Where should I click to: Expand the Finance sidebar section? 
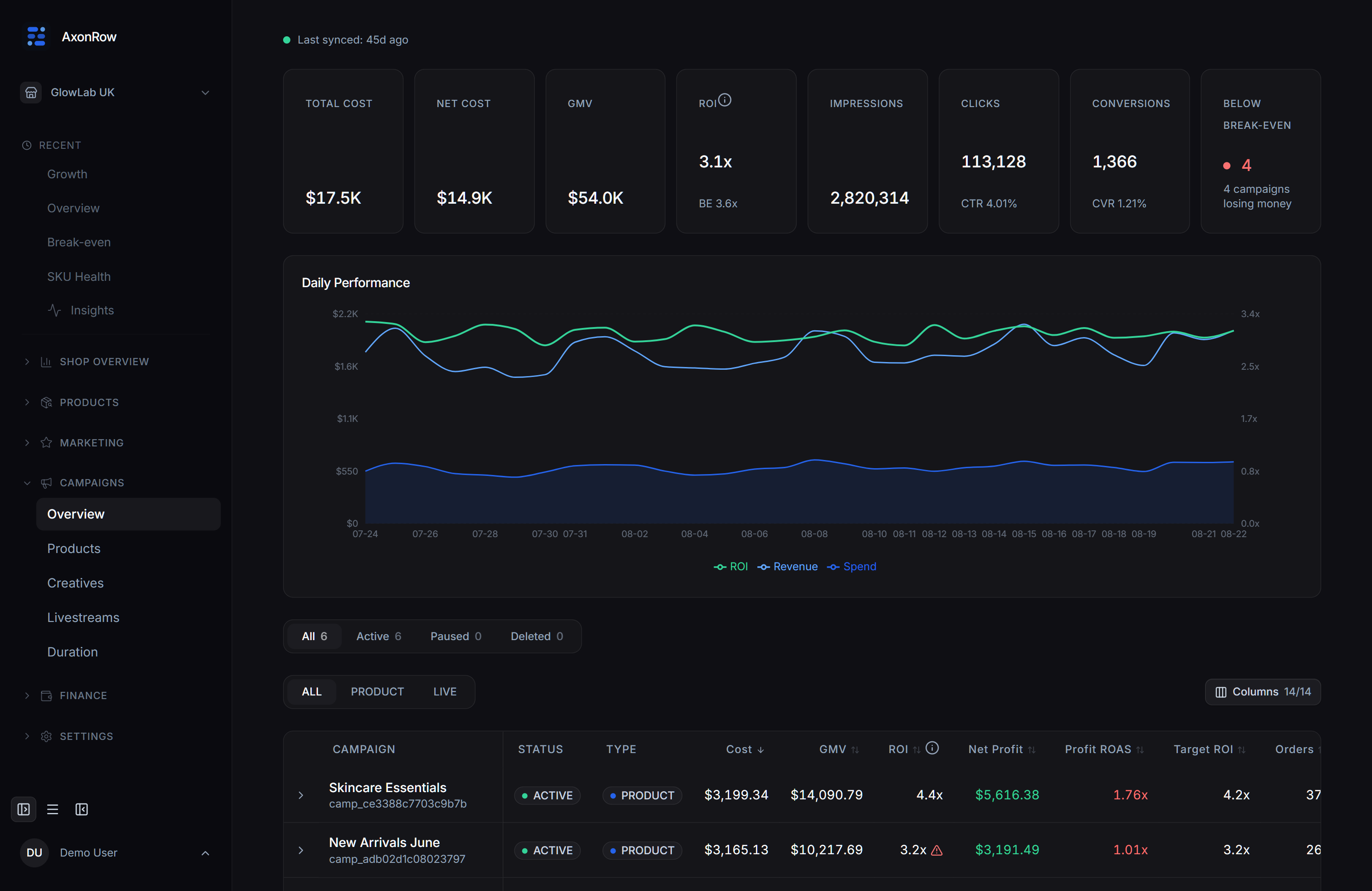click(27, 695)
